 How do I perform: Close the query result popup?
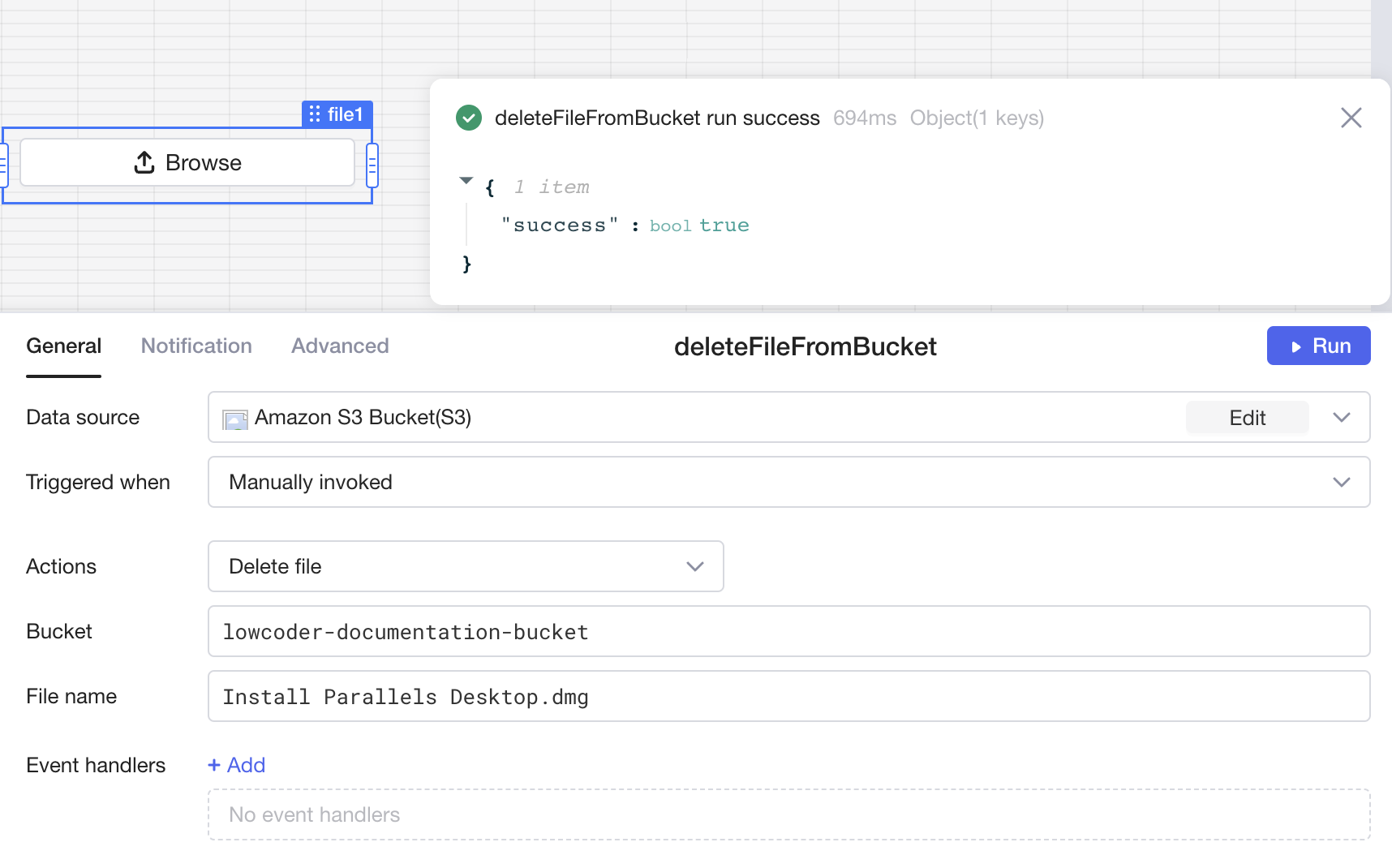(x=1351, y=118)
